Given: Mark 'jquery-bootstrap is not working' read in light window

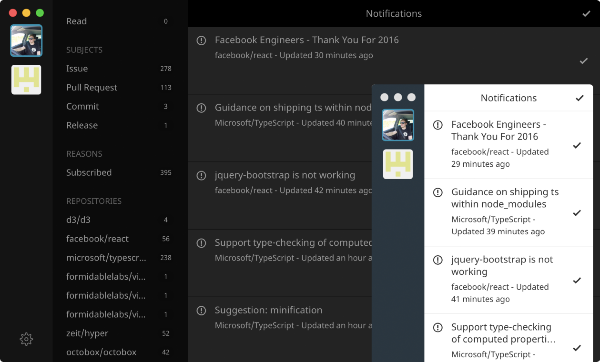Looking at the screenshot, I should [577, 280].
